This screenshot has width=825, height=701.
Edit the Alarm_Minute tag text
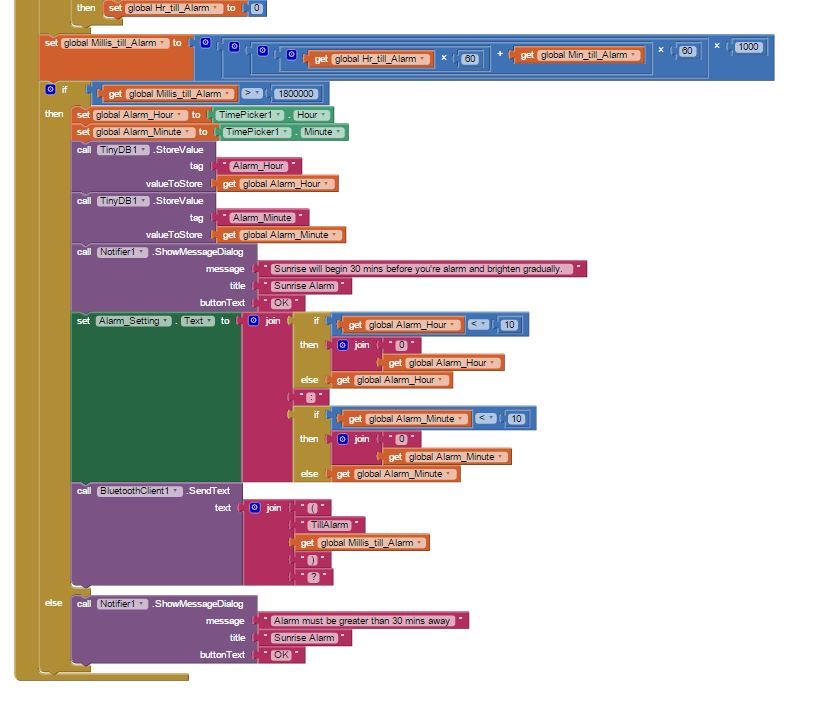point(262,217)
